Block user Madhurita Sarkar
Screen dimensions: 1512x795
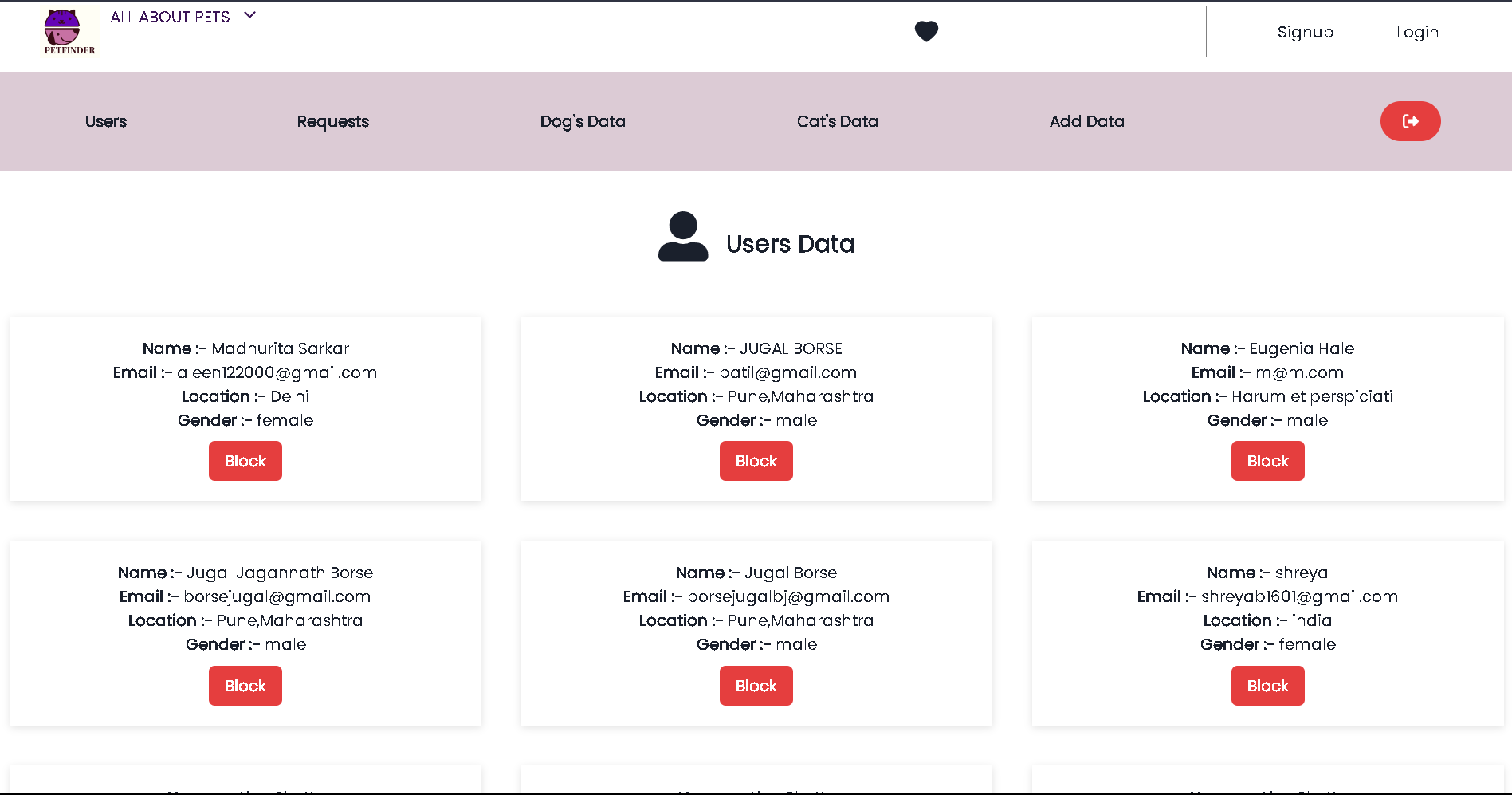tap(245, 460)
